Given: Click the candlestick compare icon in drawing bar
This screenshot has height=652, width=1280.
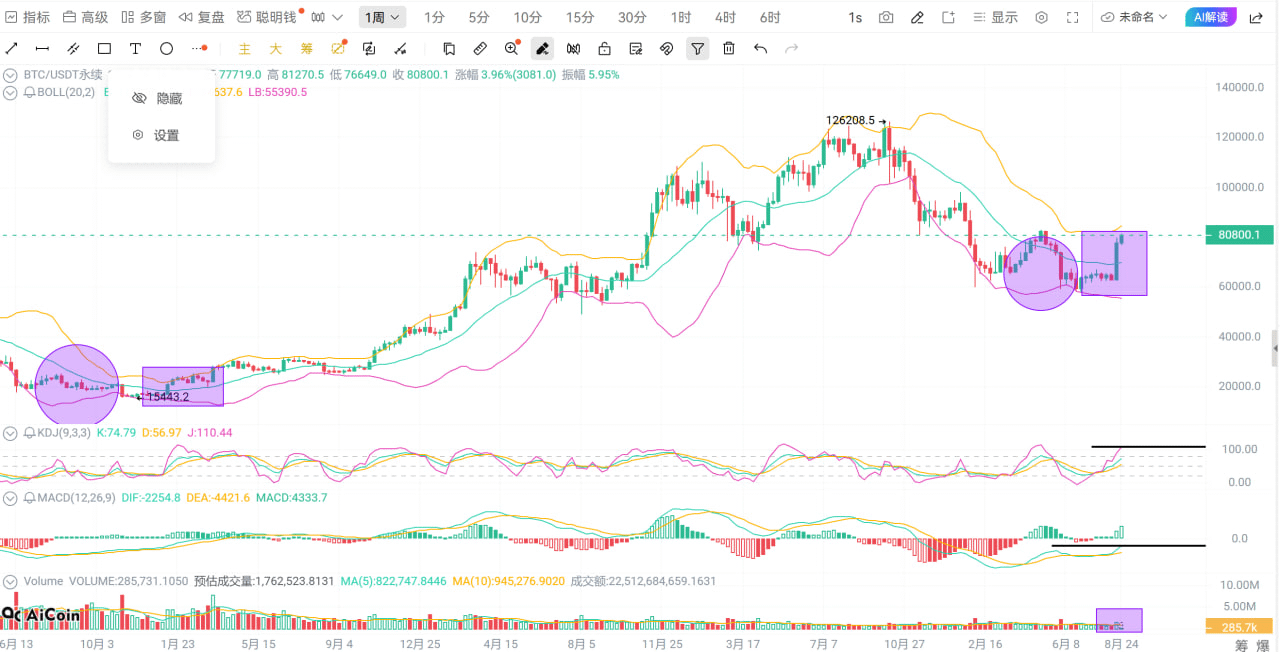Looking at the screenshot, I should pos(573,48).
